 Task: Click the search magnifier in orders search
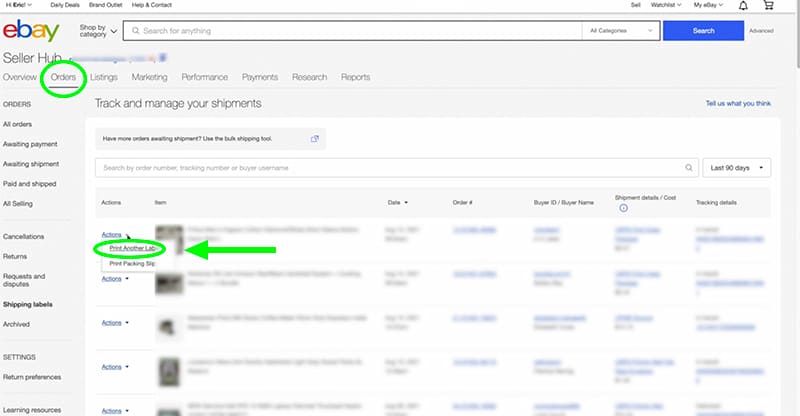click(x=689, y=167)
